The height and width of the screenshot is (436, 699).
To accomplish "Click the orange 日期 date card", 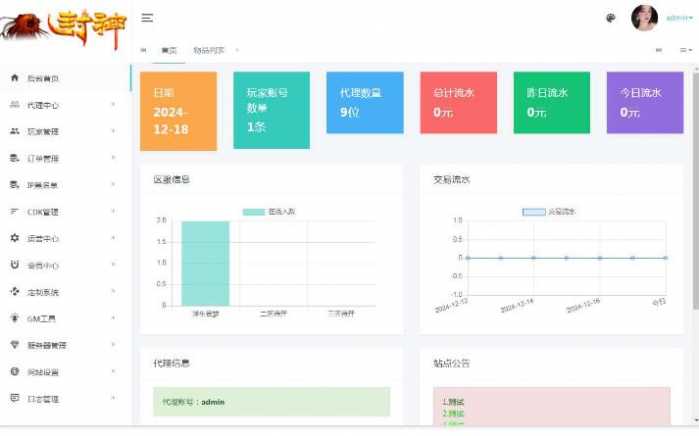I will click(178, 111).
